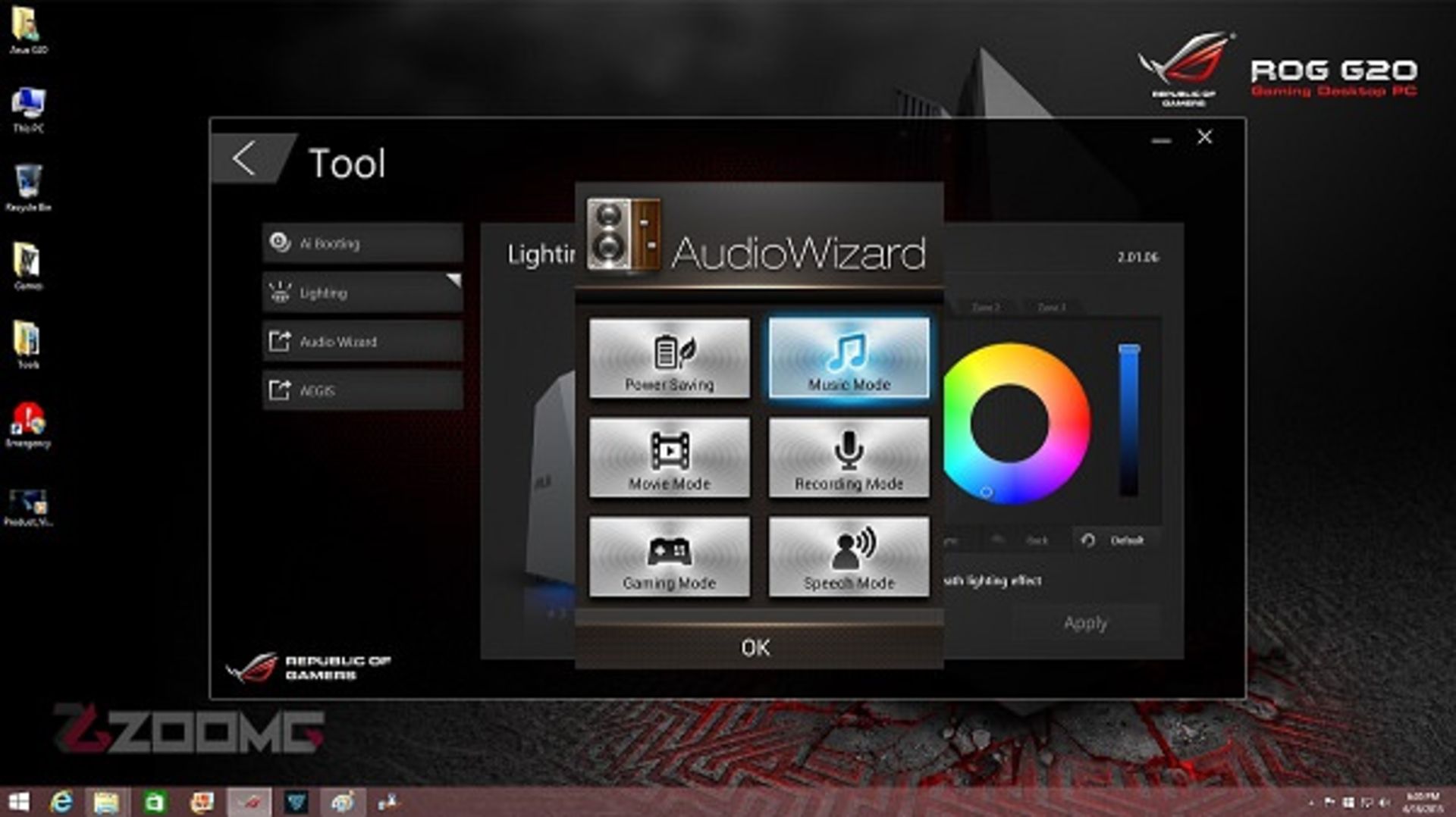Open the blue shield taskbar icon

point(296,802)
